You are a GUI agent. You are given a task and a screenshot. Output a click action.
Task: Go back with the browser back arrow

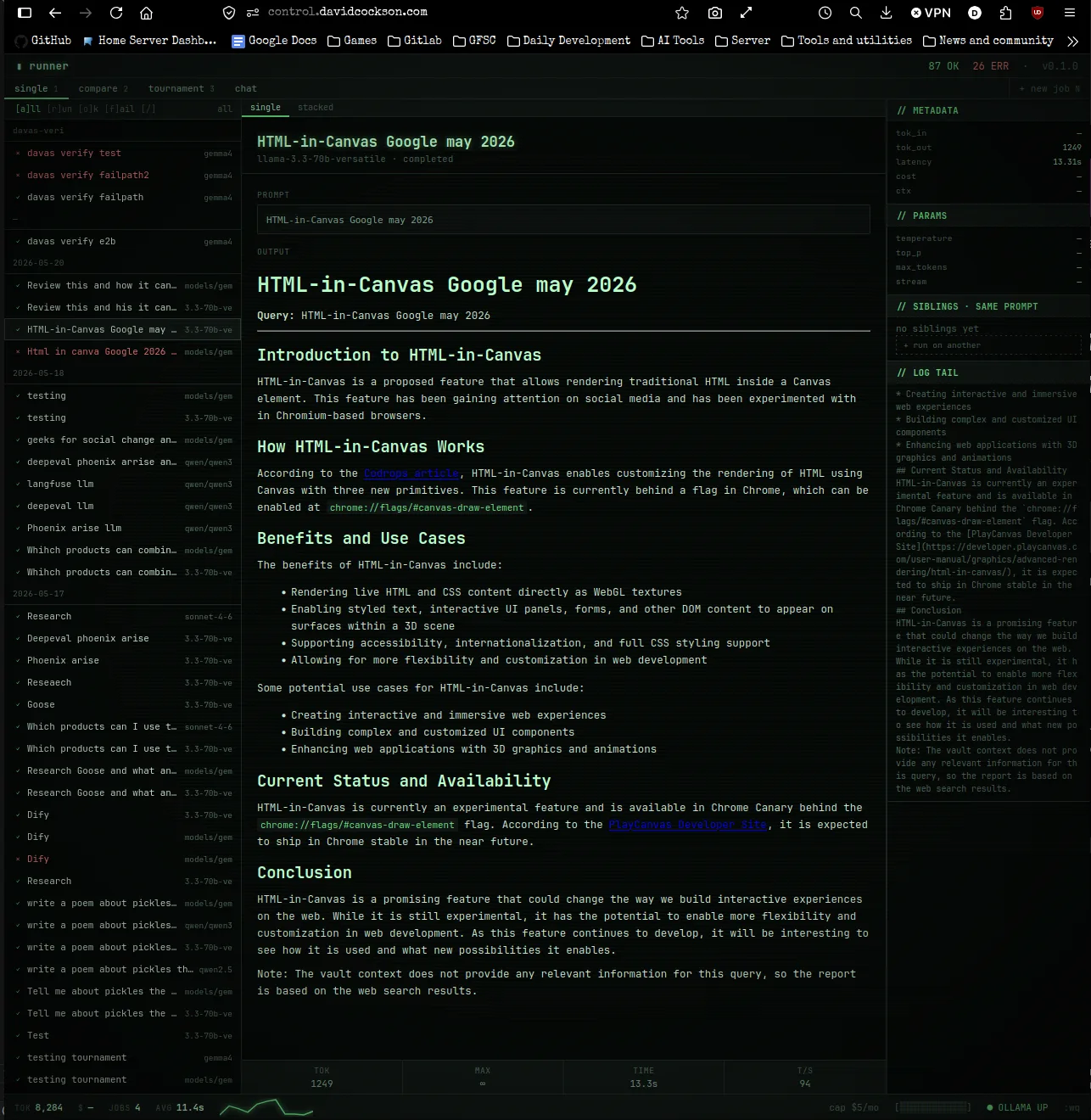tap(55, 13)
